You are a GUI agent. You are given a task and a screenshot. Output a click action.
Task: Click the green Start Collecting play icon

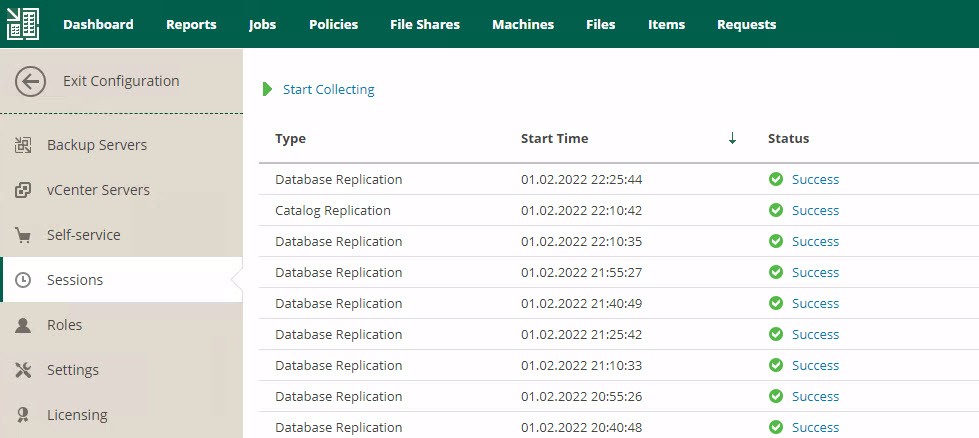click(x=268, y=89)
